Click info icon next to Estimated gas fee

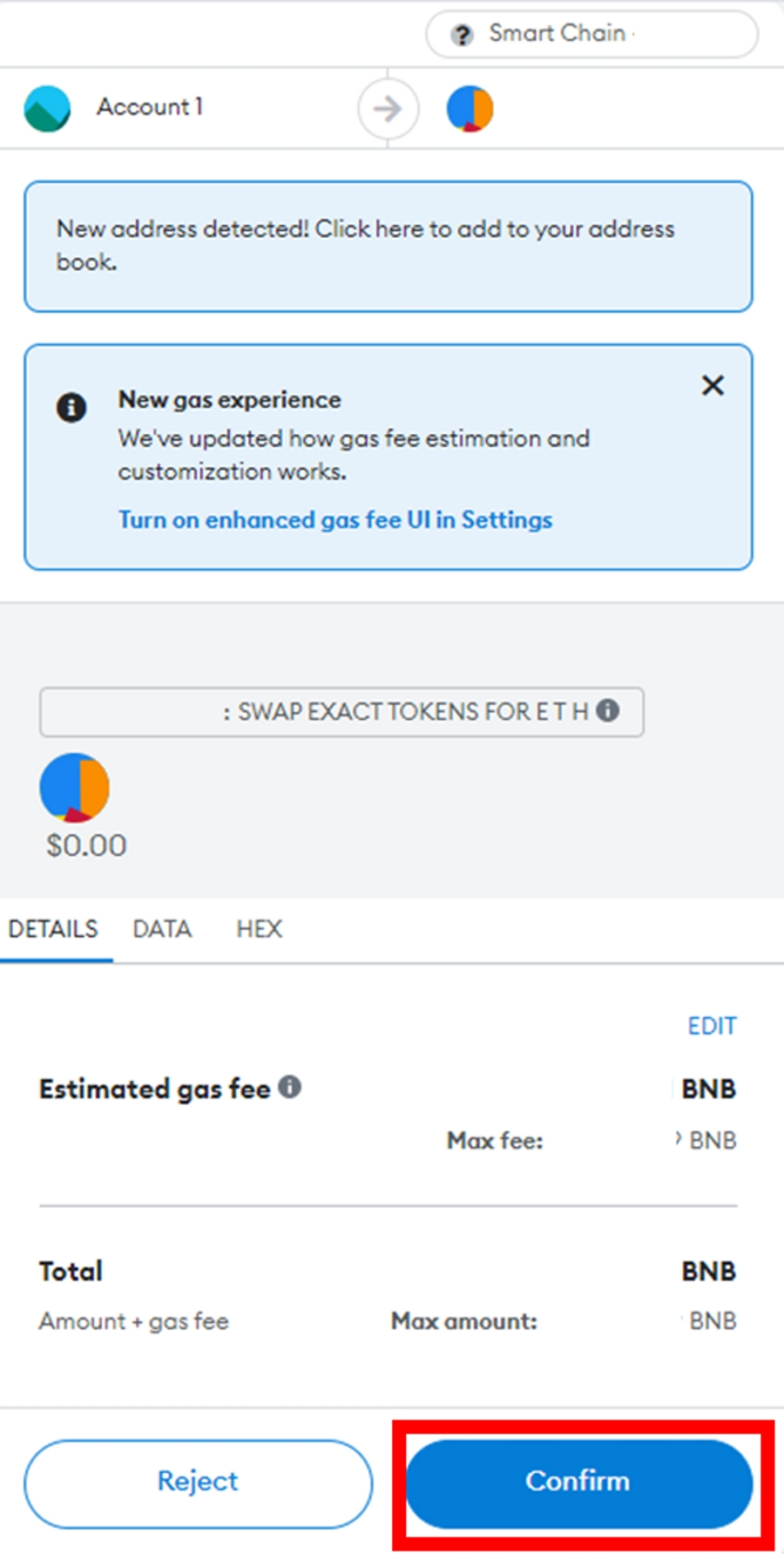[x=290, y=1087]
